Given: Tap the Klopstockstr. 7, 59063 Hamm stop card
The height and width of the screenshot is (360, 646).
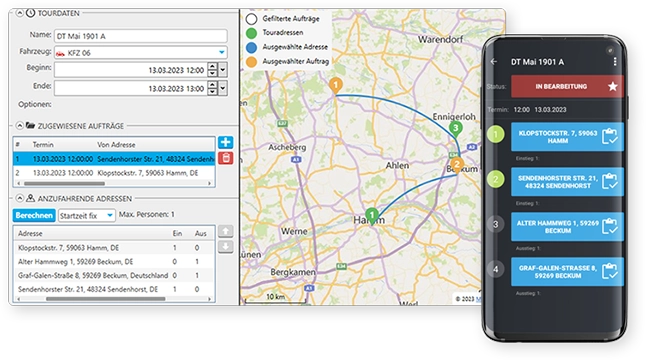Looking at the screenshot, I should point(567,137).
